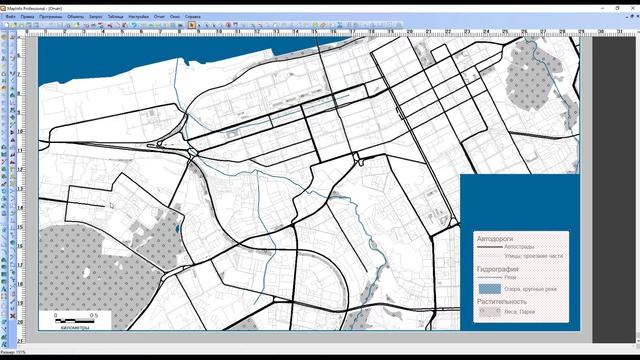Minimize the MapInfo Professional window

point(602,8)
